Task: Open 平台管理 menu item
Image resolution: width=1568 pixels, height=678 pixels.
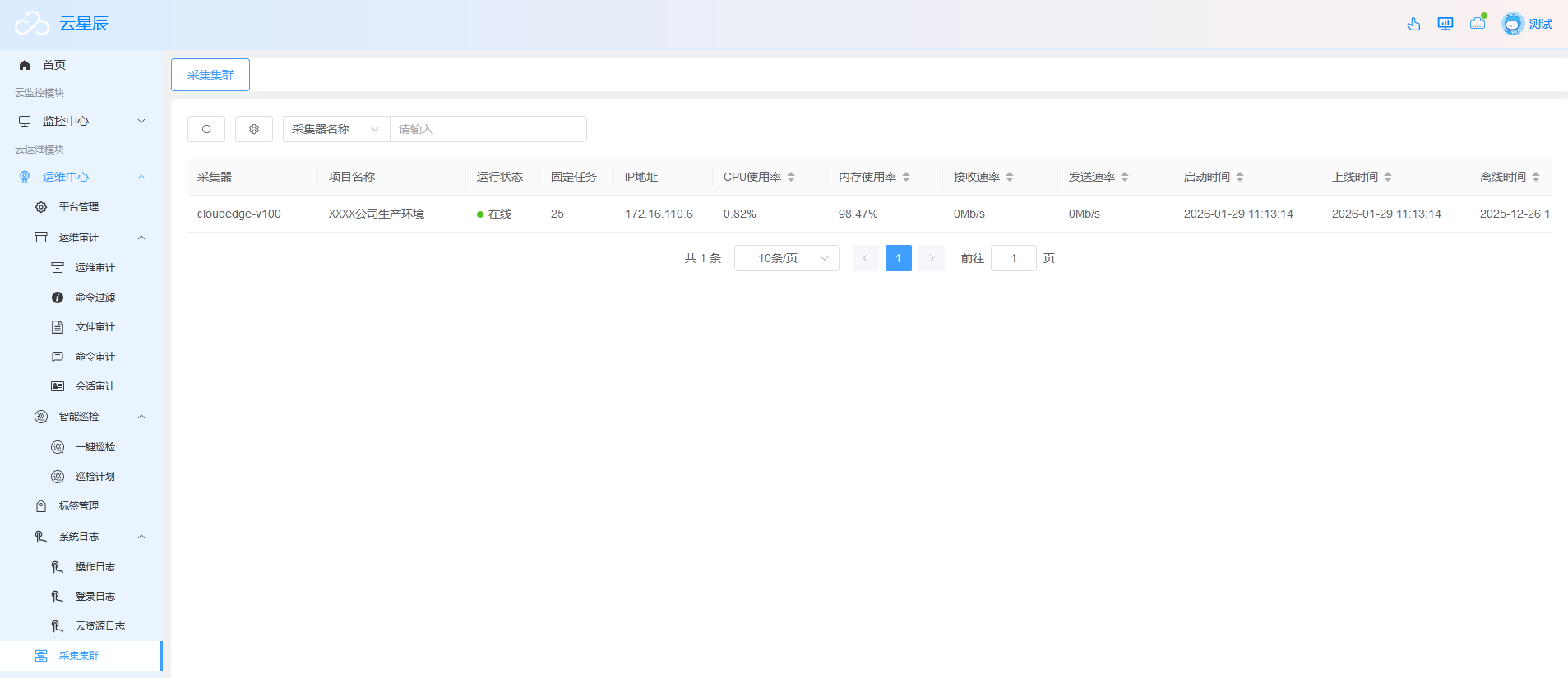Action: click(x=79, y=207)
